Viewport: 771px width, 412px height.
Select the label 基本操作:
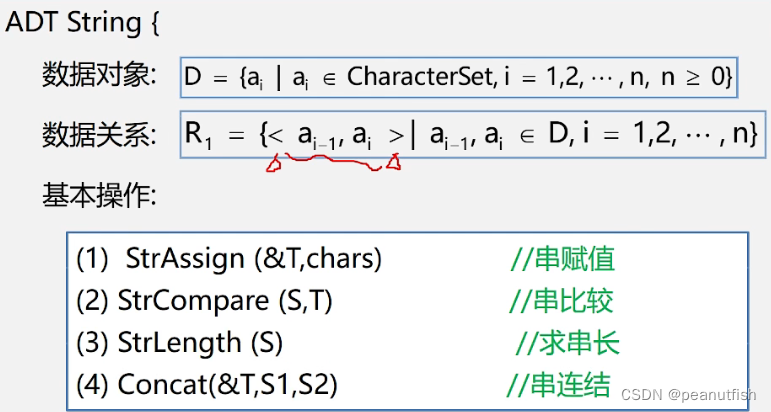(x=99, y=195)
